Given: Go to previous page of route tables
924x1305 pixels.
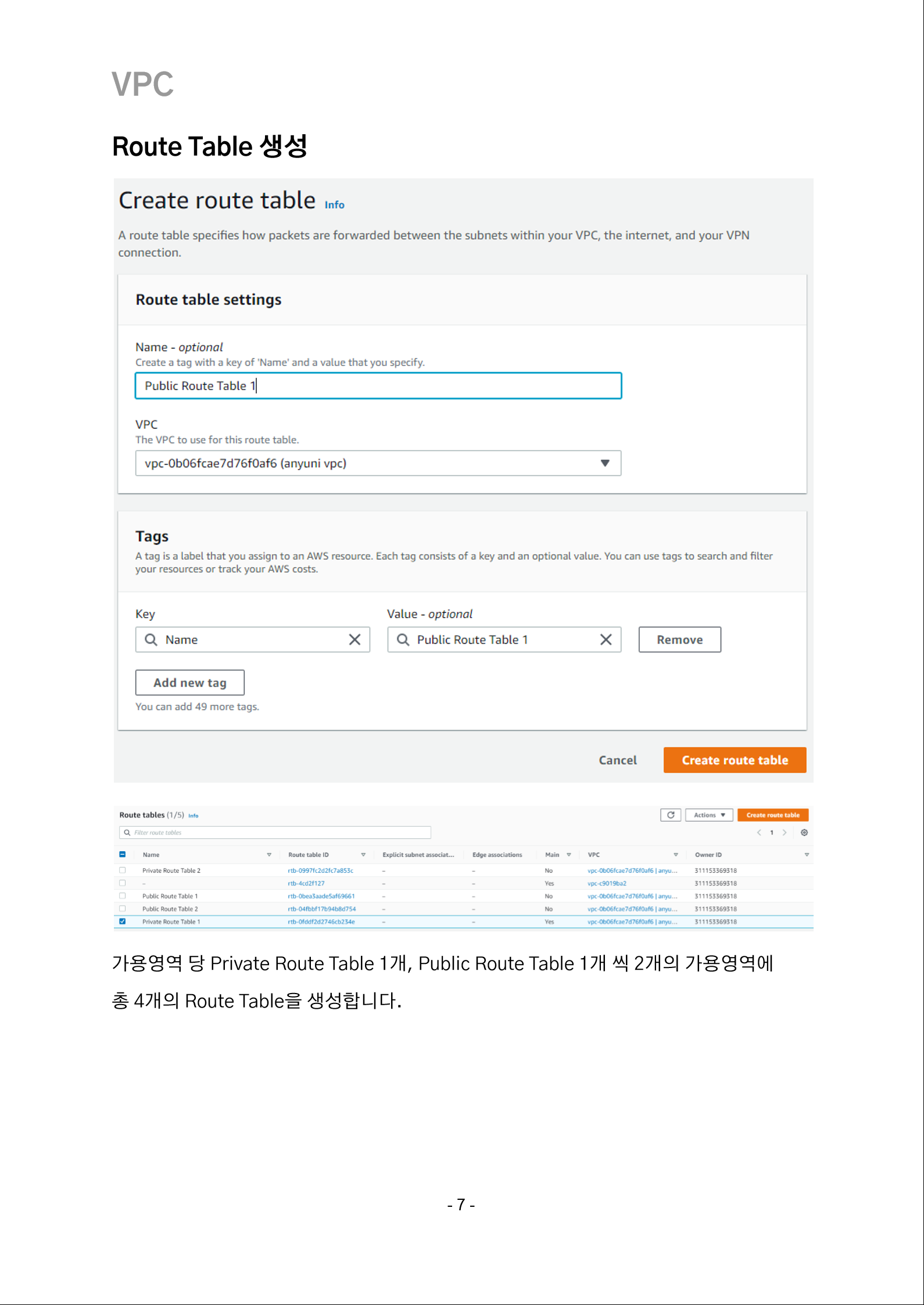Looking at the screenshot, I should coord(758,833).
